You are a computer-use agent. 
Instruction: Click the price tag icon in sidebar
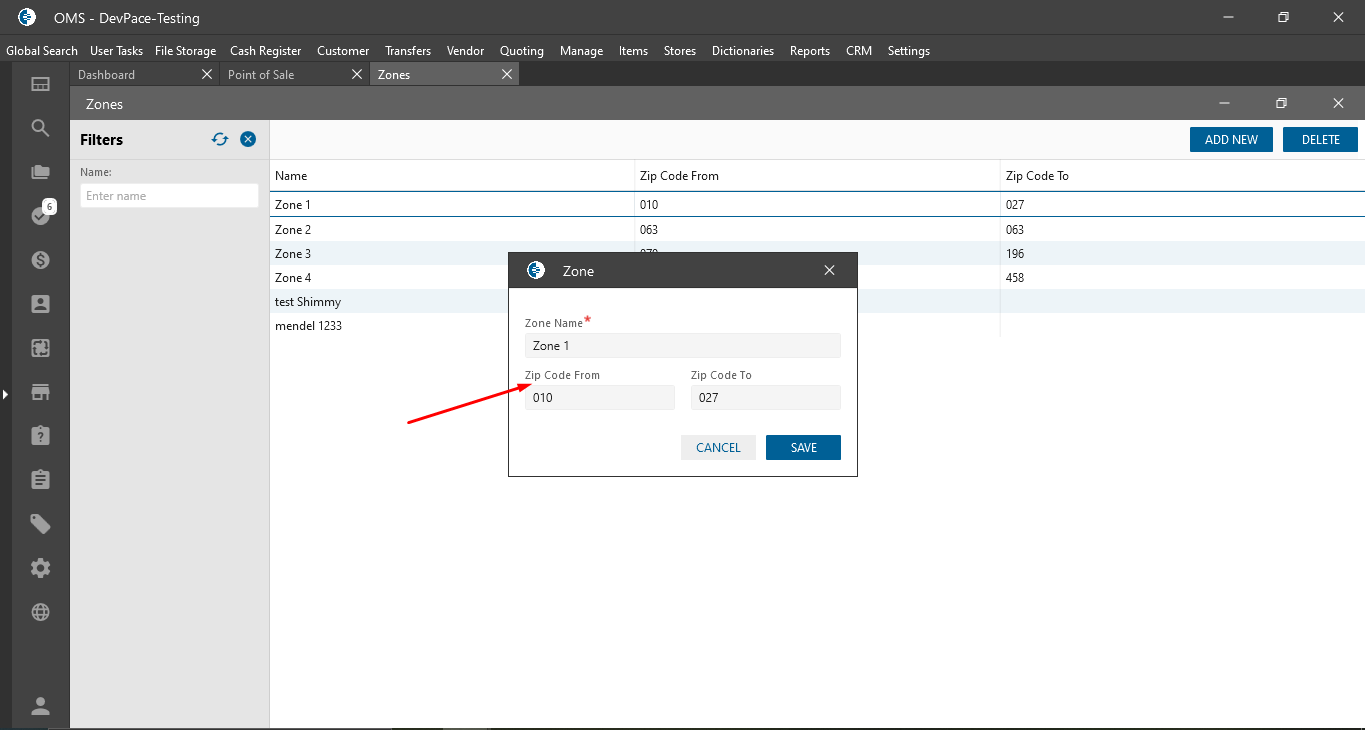pyautogui.click(x=40, y=524)
